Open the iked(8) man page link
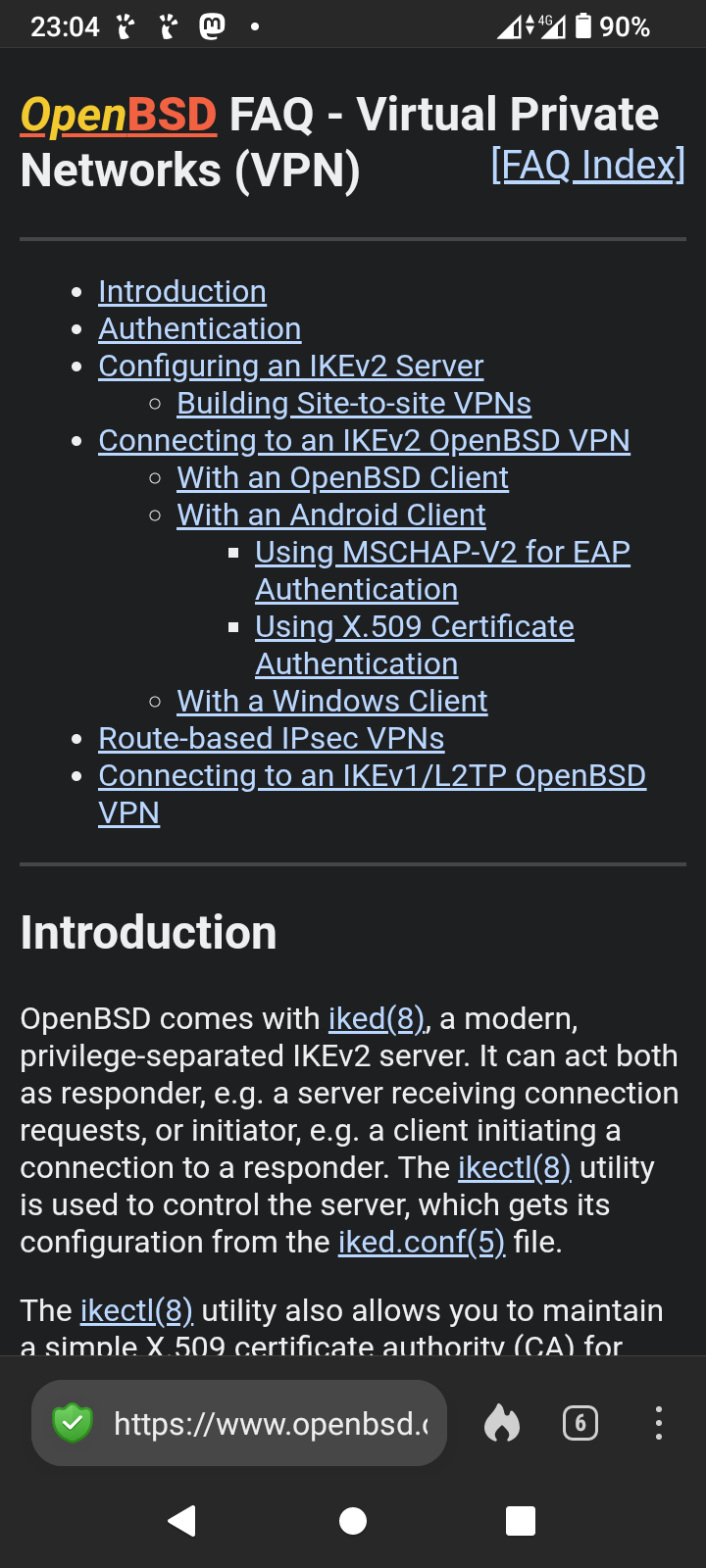Image resolution: width=706 pixels, height=1568 pixels. (x=377, y=1019)
